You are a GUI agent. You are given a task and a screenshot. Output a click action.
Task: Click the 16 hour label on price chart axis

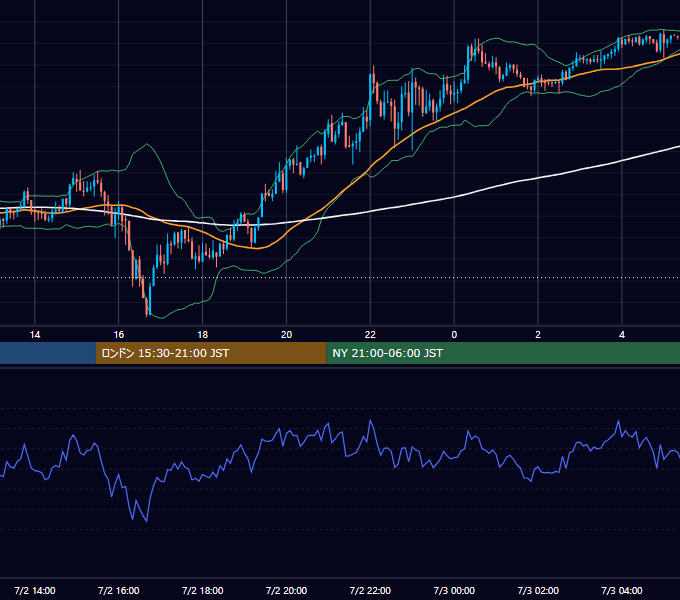pos(118,335)
